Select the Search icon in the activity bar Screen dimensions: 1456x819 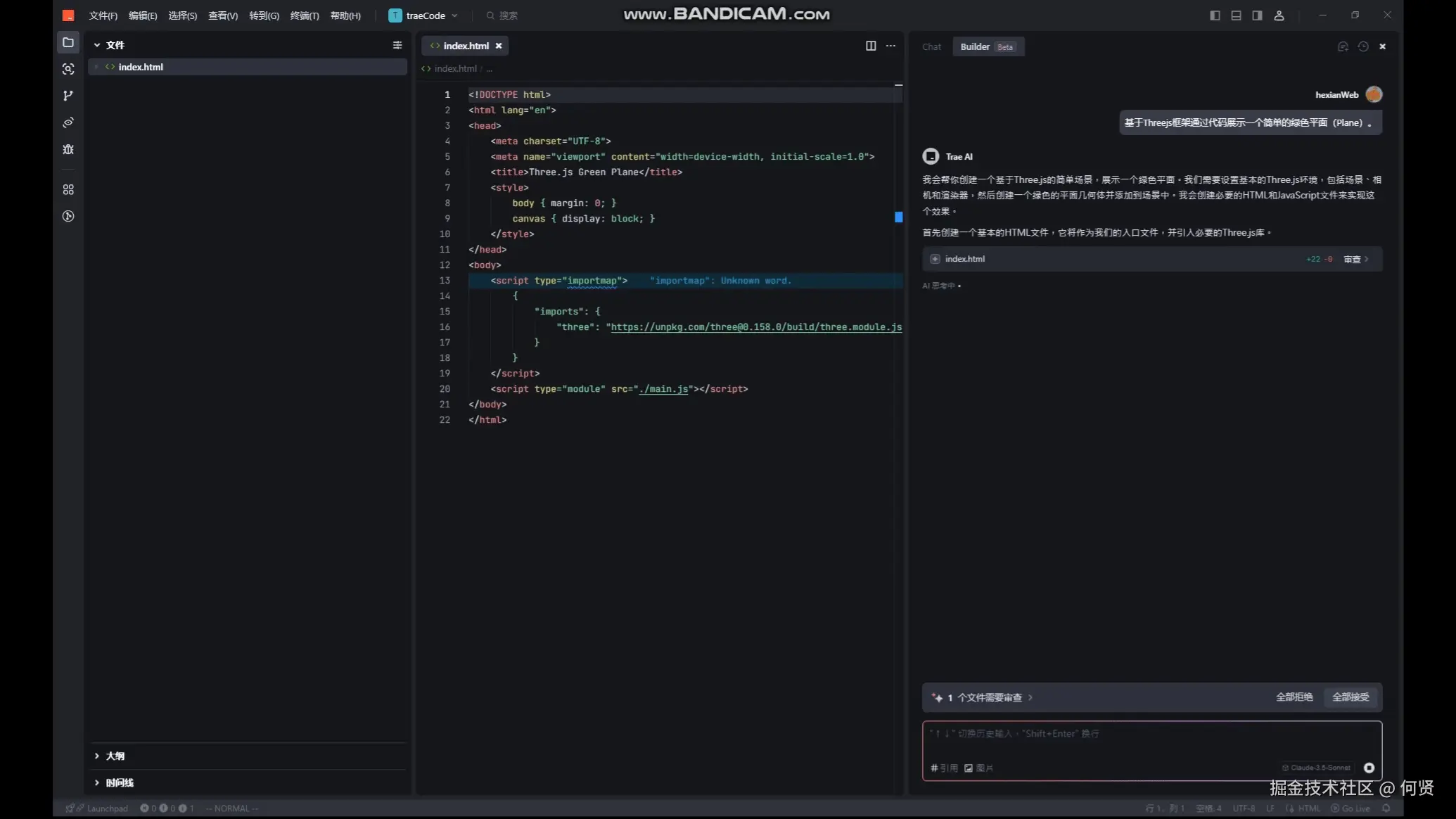[x=68, y=69]
